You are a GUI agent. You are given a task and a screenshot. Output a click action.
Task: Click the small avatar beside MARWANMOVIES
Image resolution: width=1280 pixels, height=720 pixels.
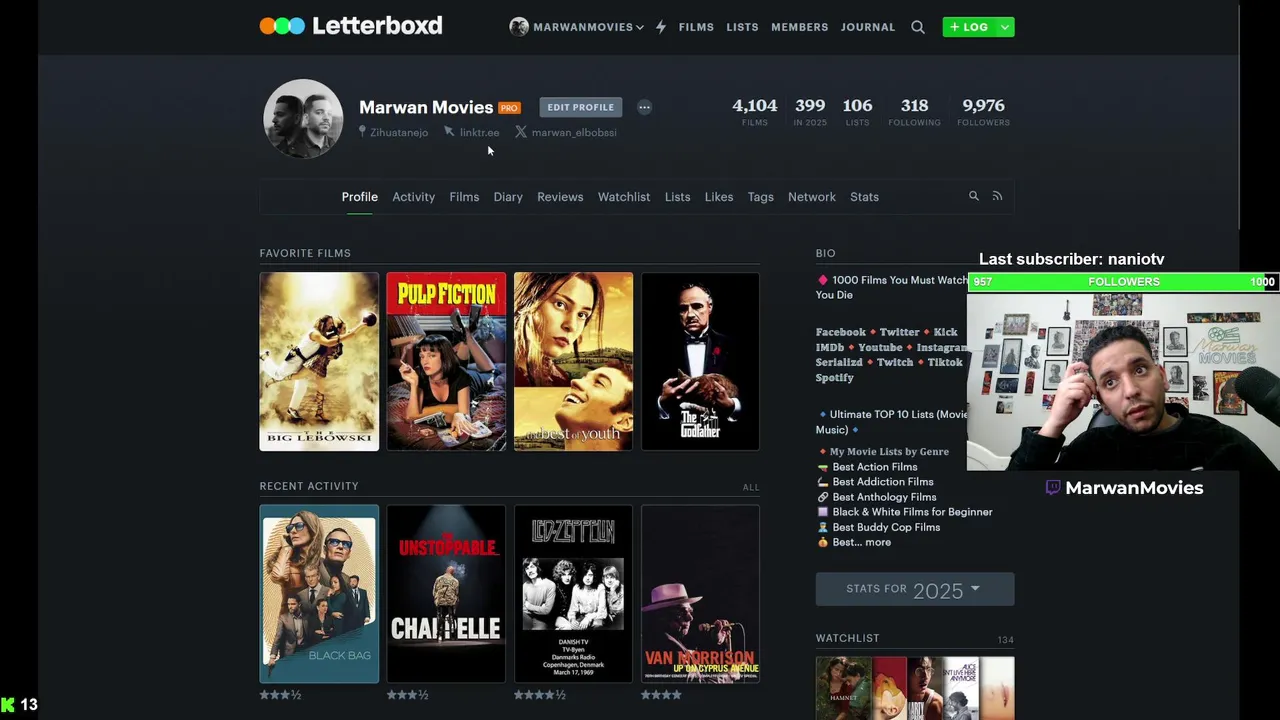(519, 27)
